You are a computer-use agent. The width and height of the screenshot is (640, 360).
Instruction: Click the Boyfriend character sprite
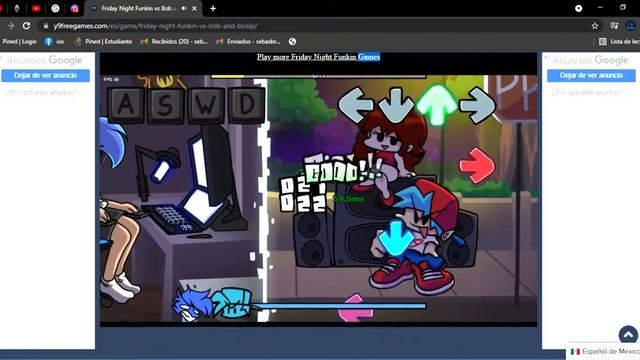418,238
